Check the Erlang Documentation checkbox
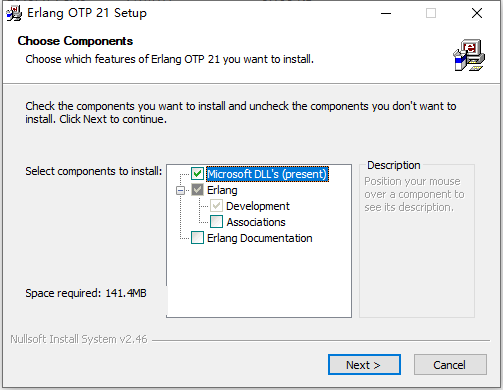Viewport: 503px width, 390px height. (197, 238)
